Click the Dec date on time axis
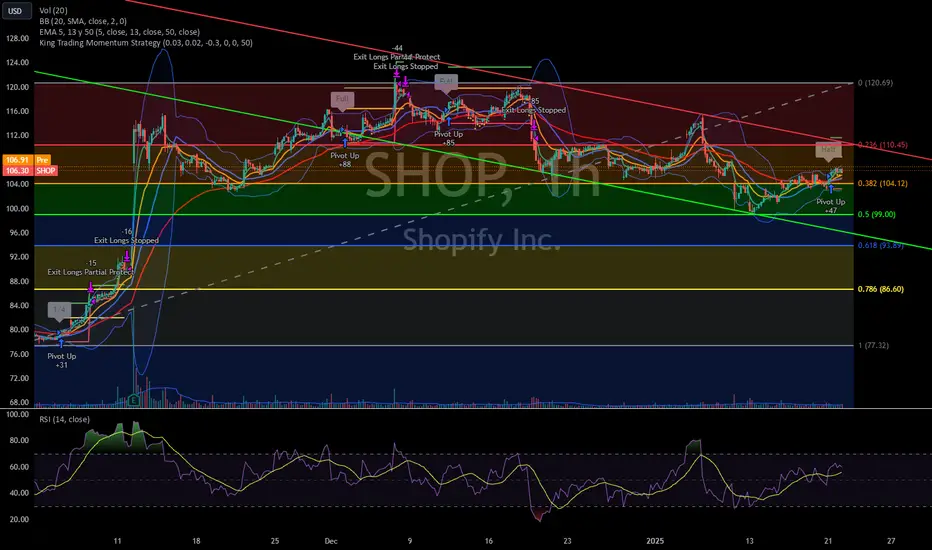This screenshot has width=932, height=550. coord(331,541)
